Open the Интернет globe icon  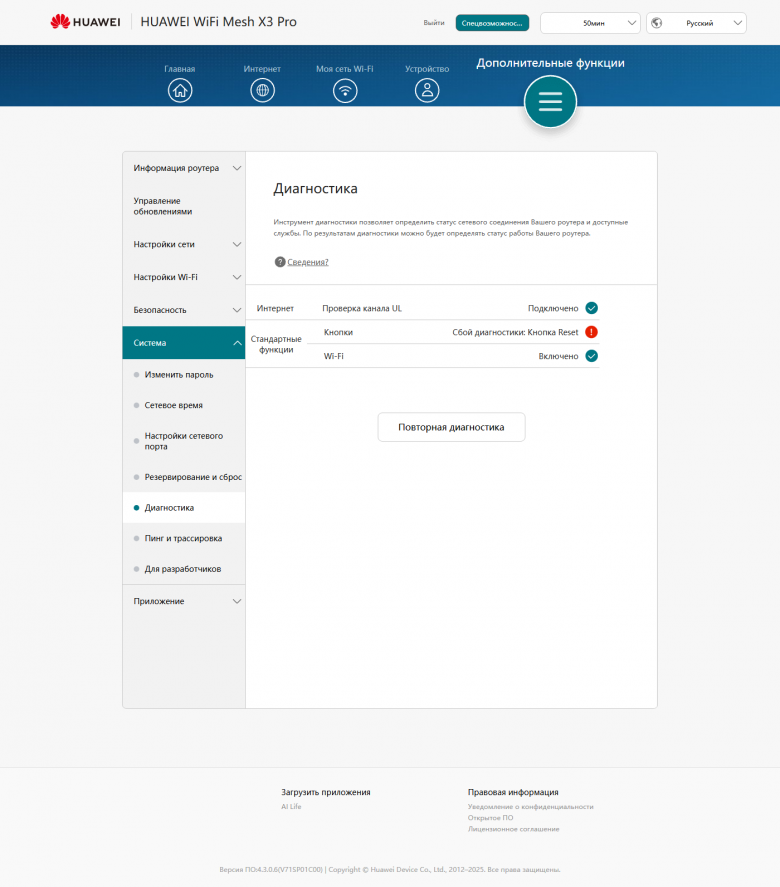tap(262, 91)
